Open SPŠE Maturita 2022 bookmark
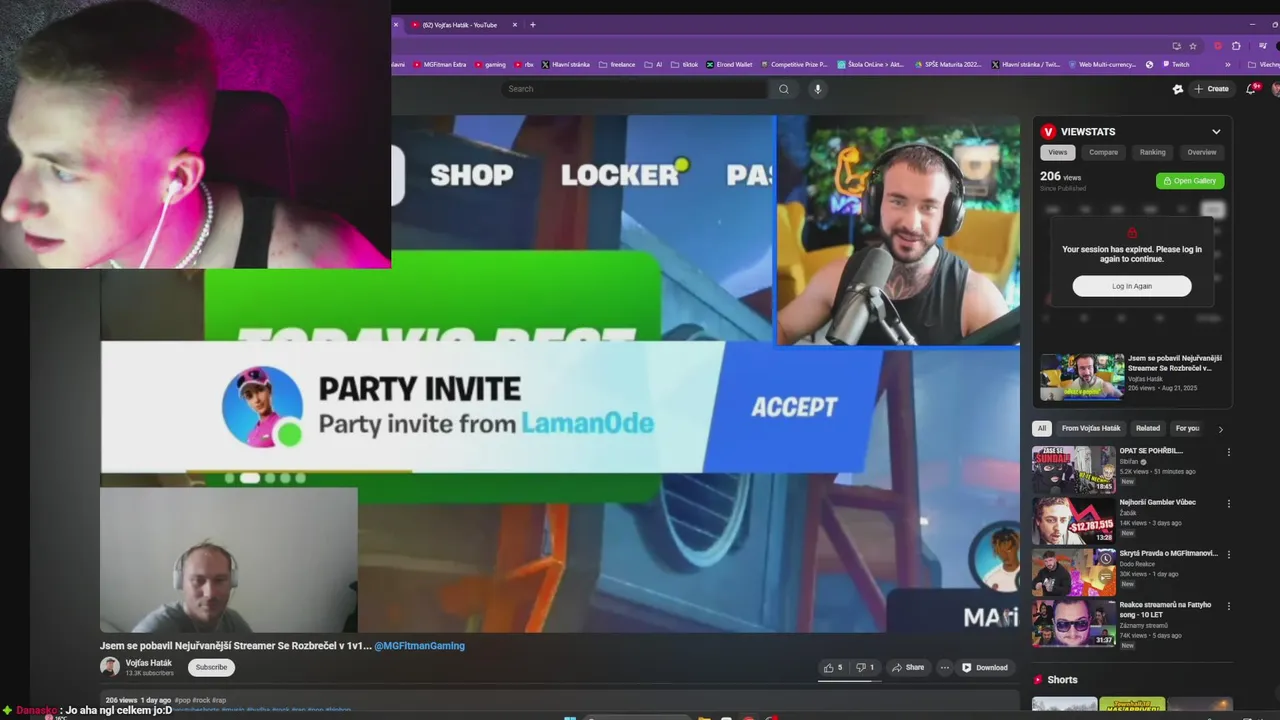Image resolution: width=1280 pixels, height=720 pixels. tap(947, 64)
